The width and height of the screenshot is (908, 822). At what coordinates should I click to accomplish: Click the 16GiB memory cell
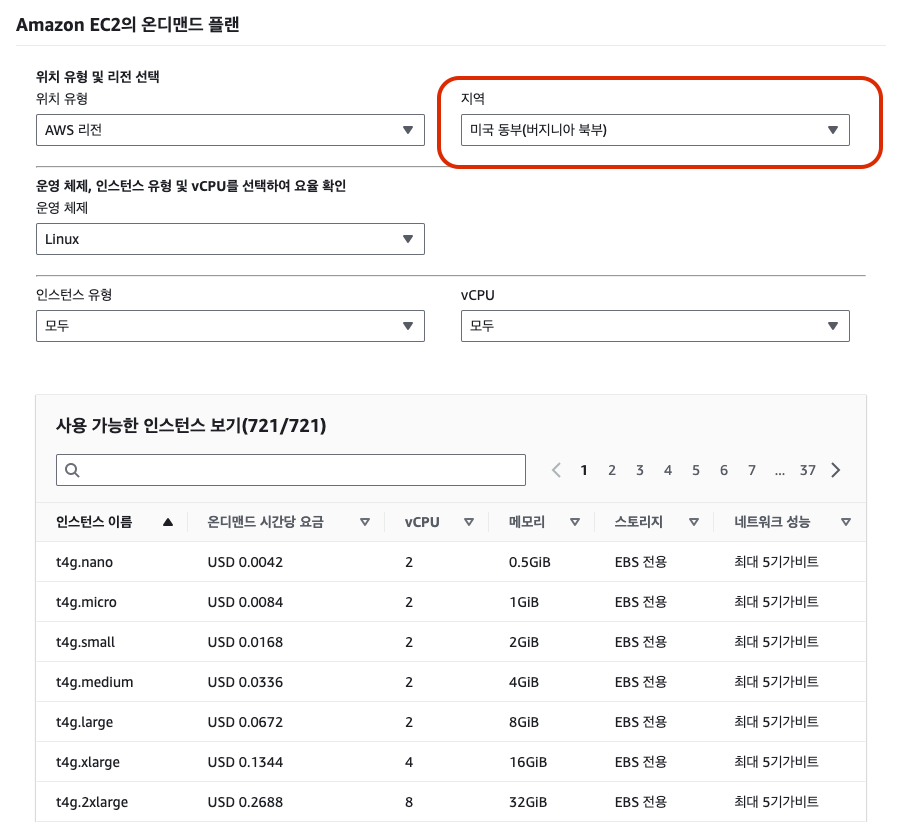click(x=528, y=762)
